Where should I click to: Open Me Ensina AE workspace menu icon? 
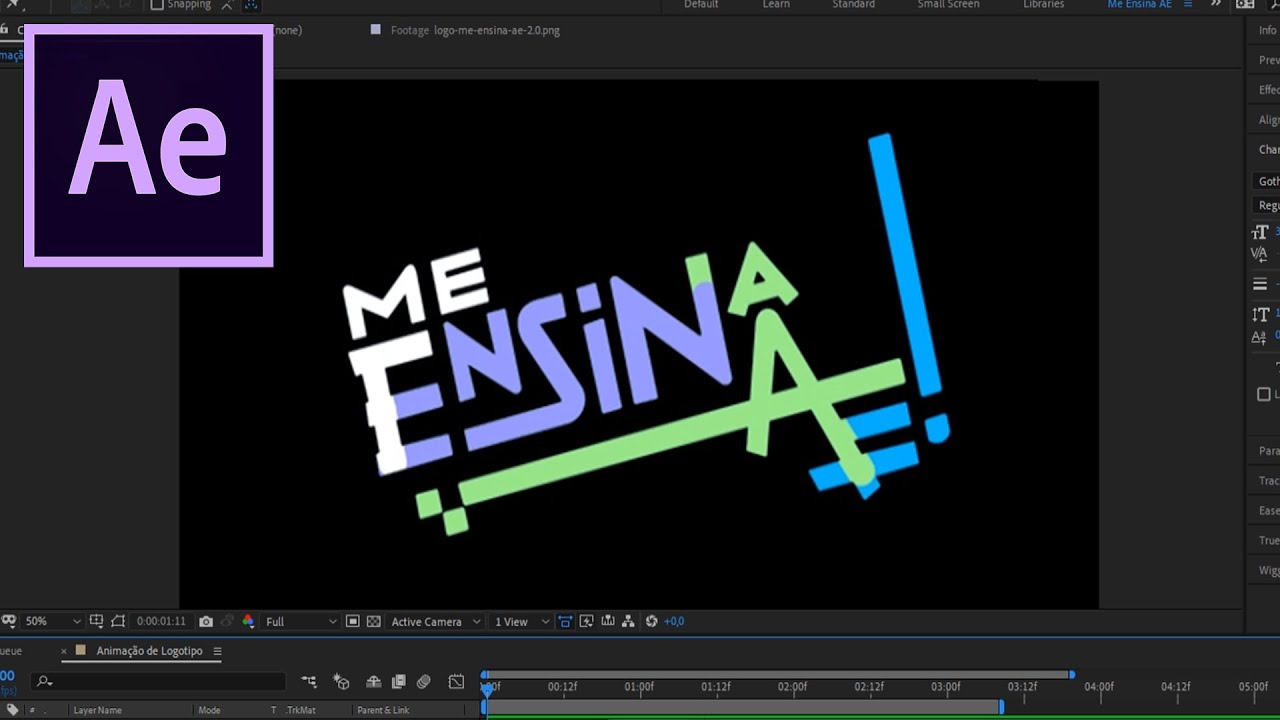[x=1188, y=5]
